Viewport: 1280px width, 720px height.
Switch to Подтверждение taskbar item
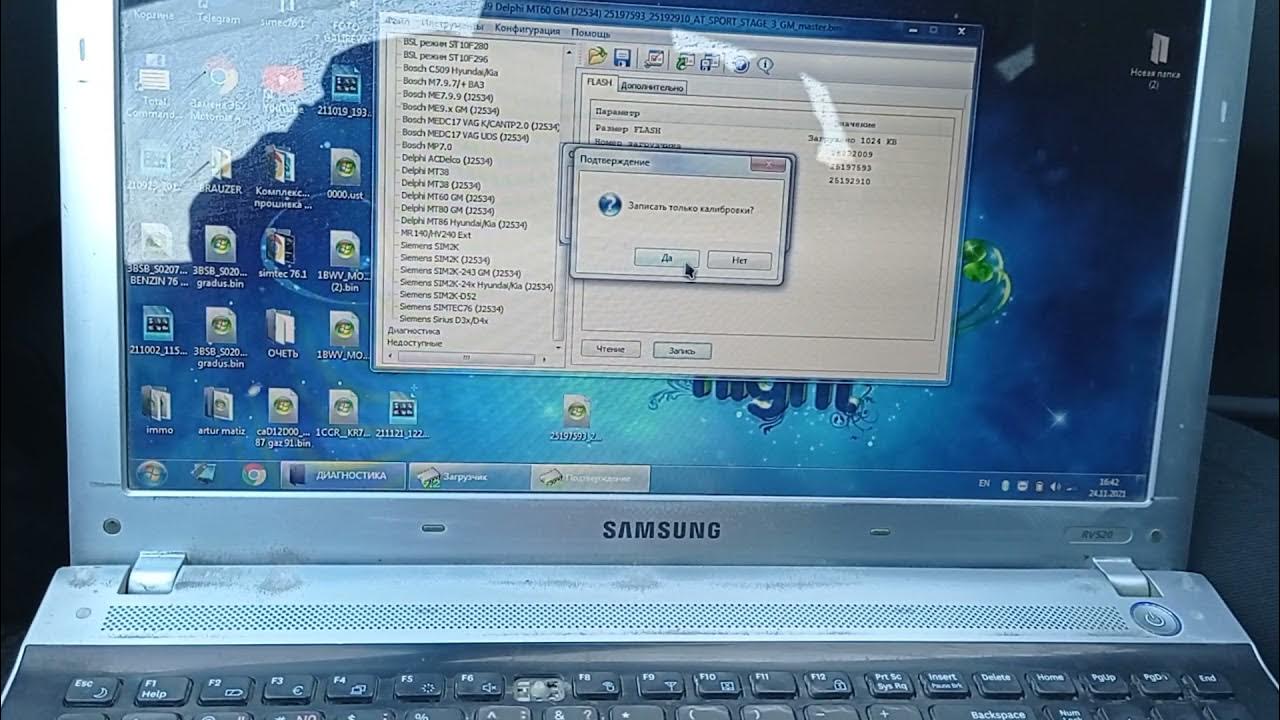(x=591, y=478)
